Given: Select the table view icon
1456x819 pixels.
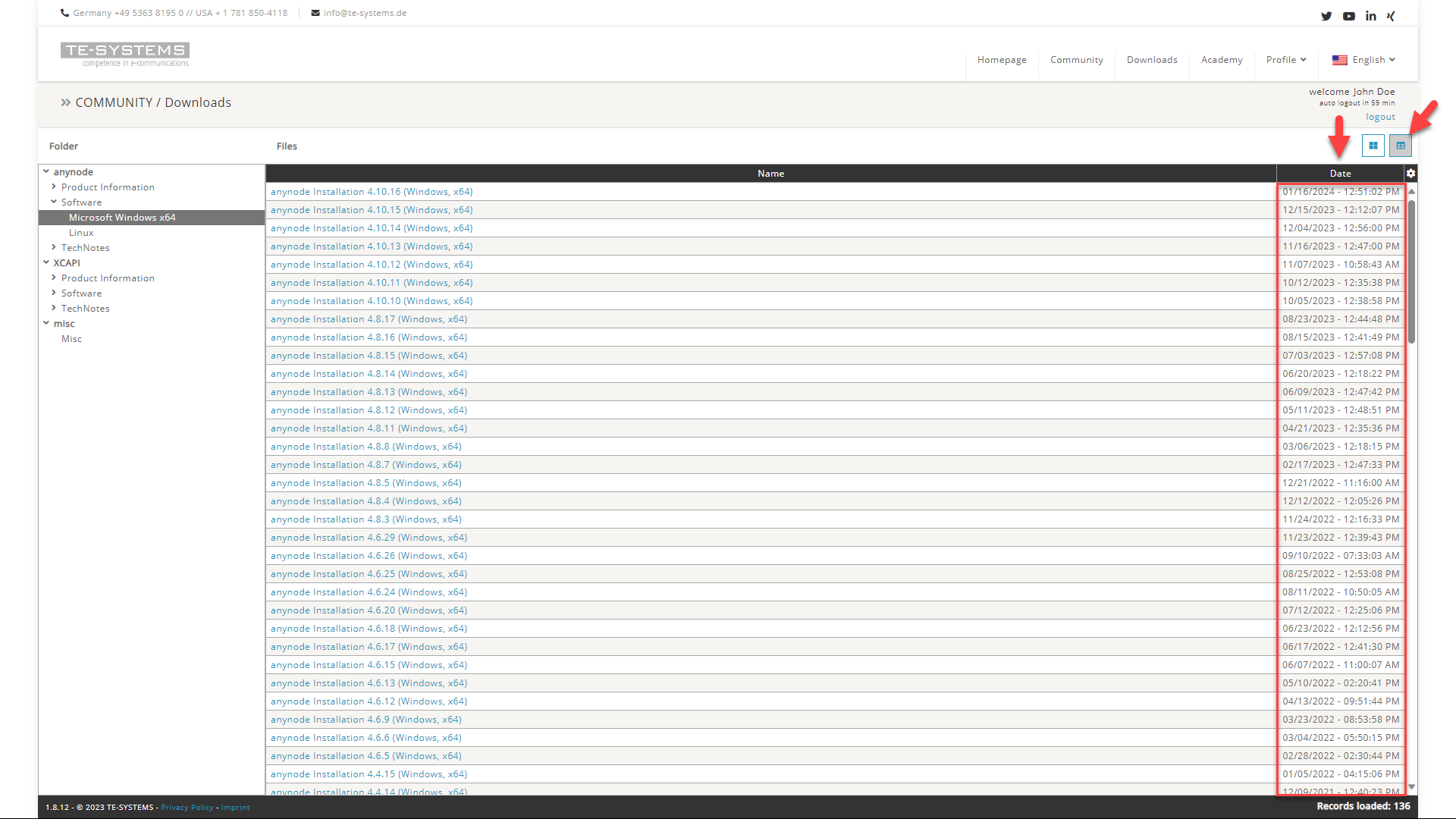Looking at the screenshot, I should (x=1400, y=146).
